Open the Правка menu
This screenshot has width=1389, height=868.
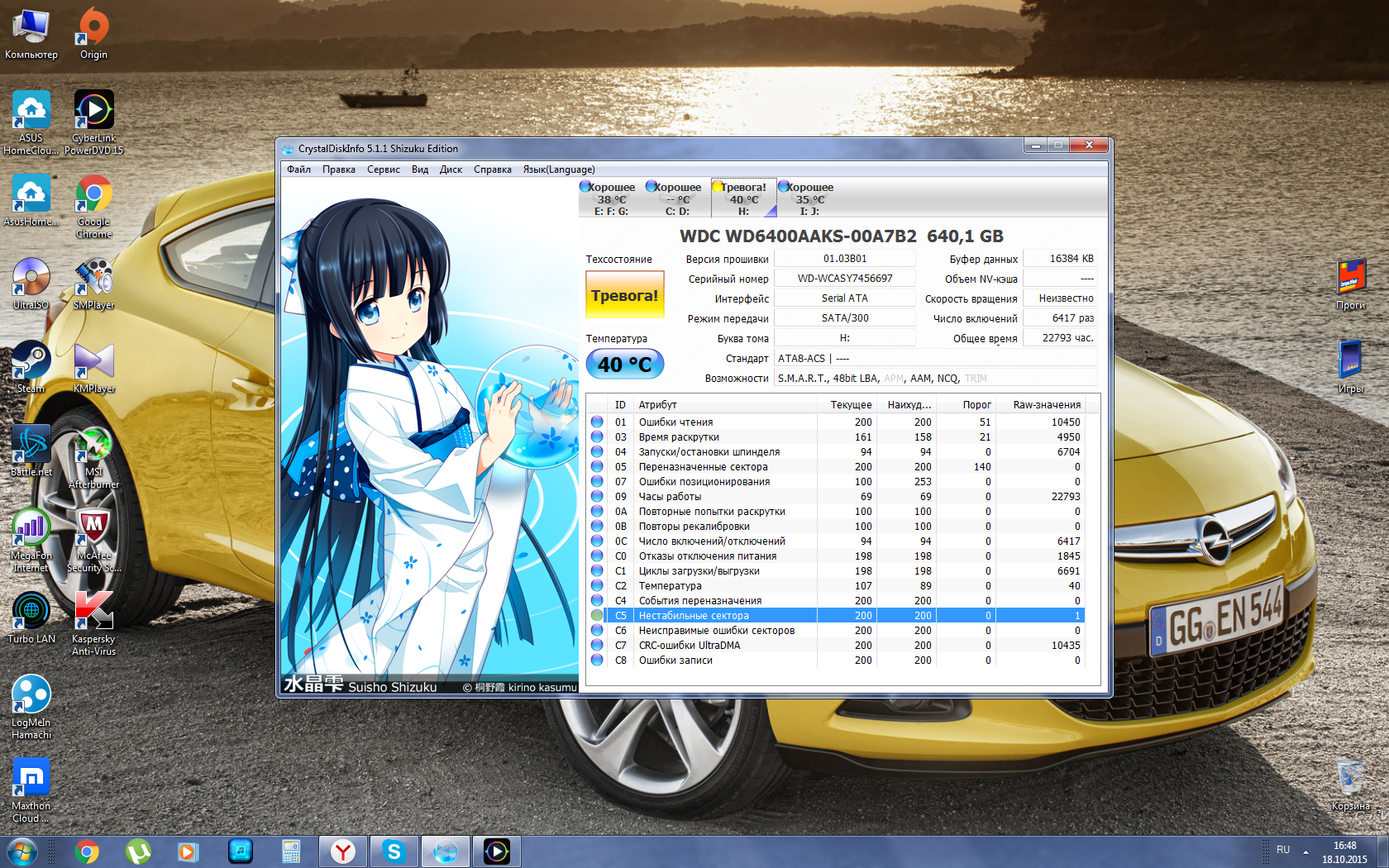point(339,169)
